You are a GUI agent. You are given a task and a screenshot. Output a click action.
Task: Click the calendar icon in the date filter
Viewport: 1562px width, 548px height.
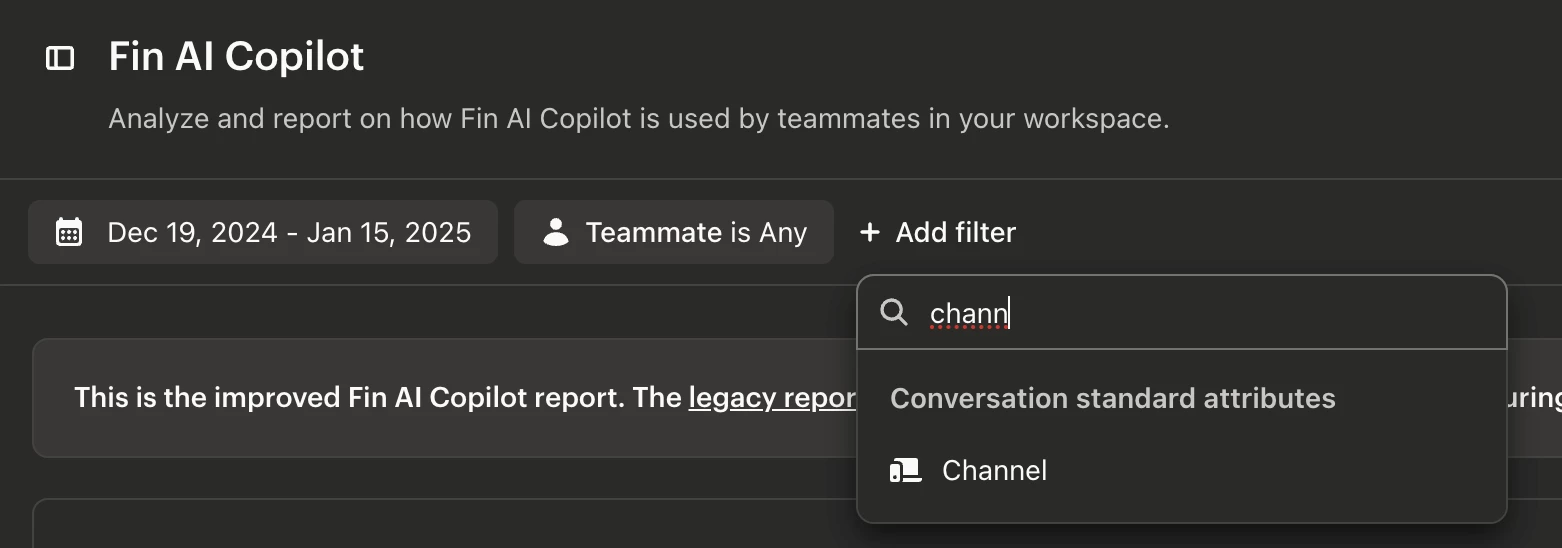pyautogui.click(x=69, y=232)
